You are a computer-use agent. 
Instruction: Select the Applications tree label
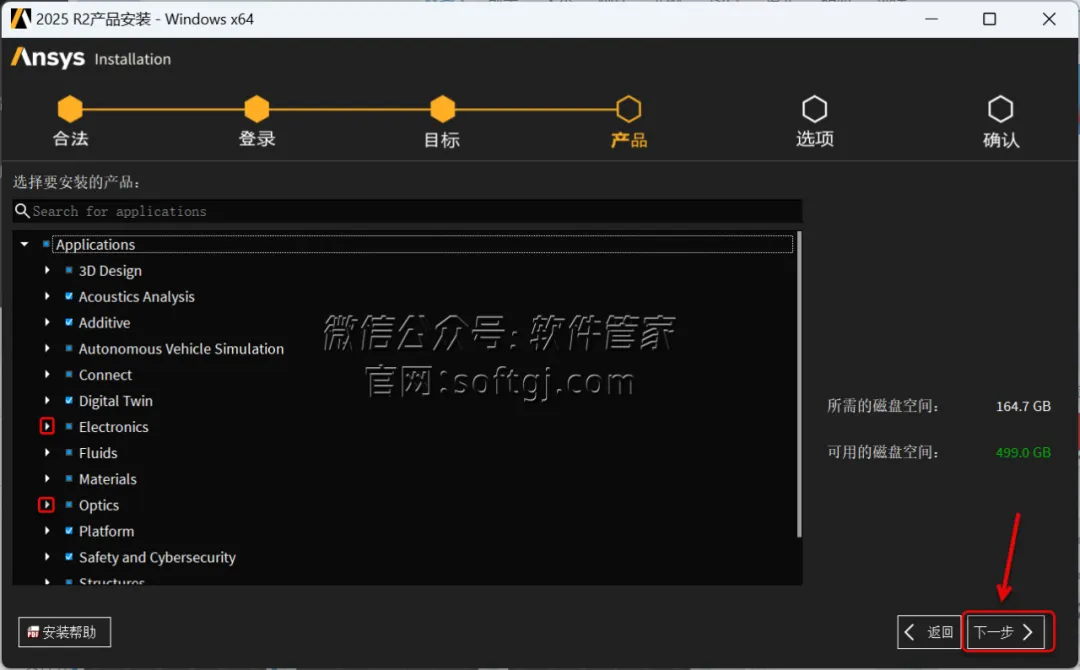pyautogui.click(x=95, y=244)
